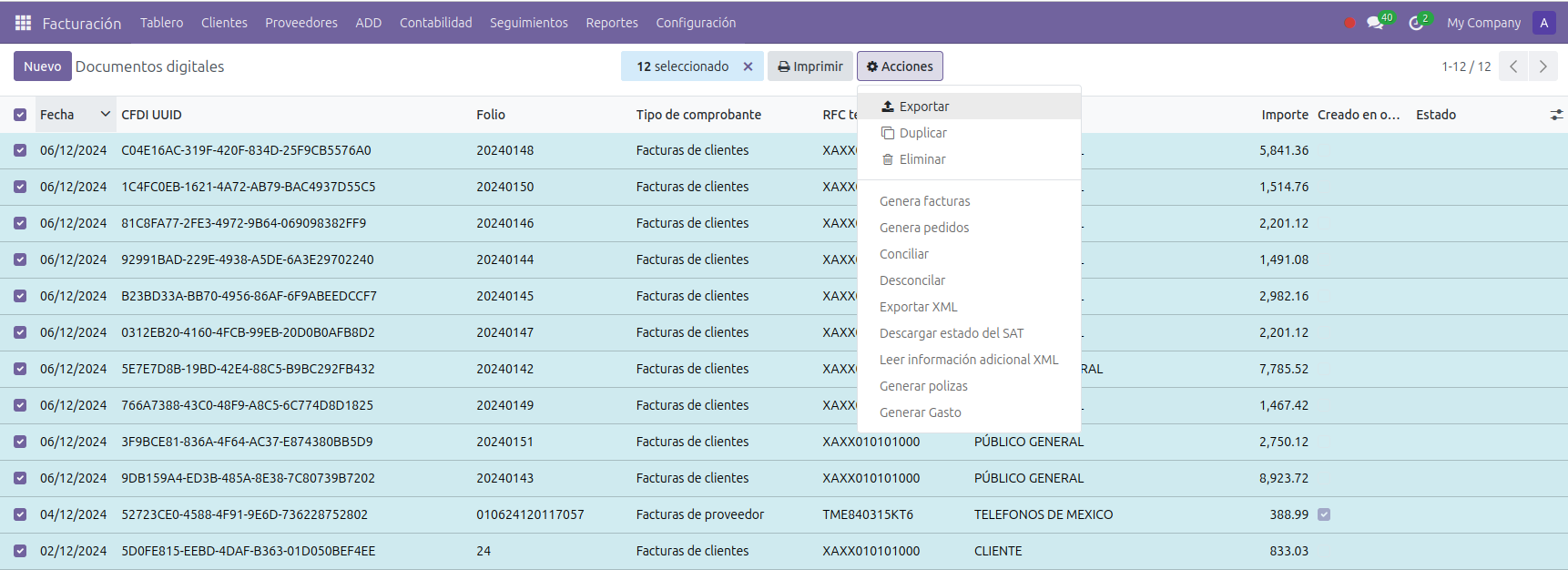The height and width of the screenshot is (570, 1568).
Task: Collapse the Acciones dropdown
Action: (899, 66)
